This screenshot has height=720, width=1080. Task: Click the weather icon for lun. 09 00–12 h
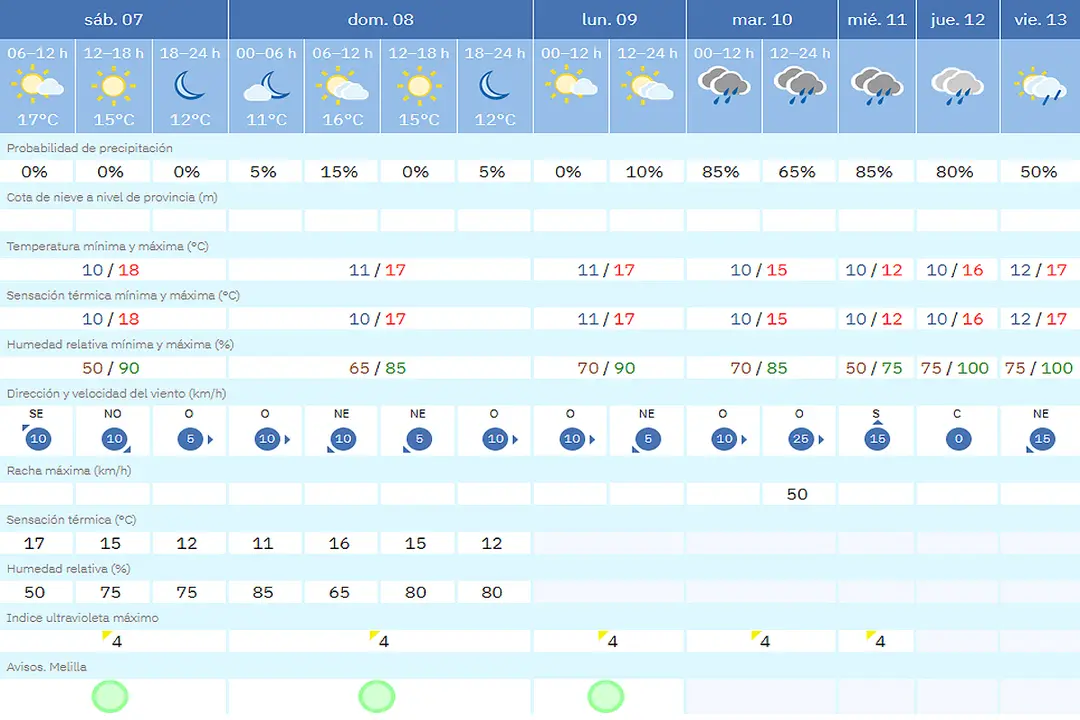[571, 84]
